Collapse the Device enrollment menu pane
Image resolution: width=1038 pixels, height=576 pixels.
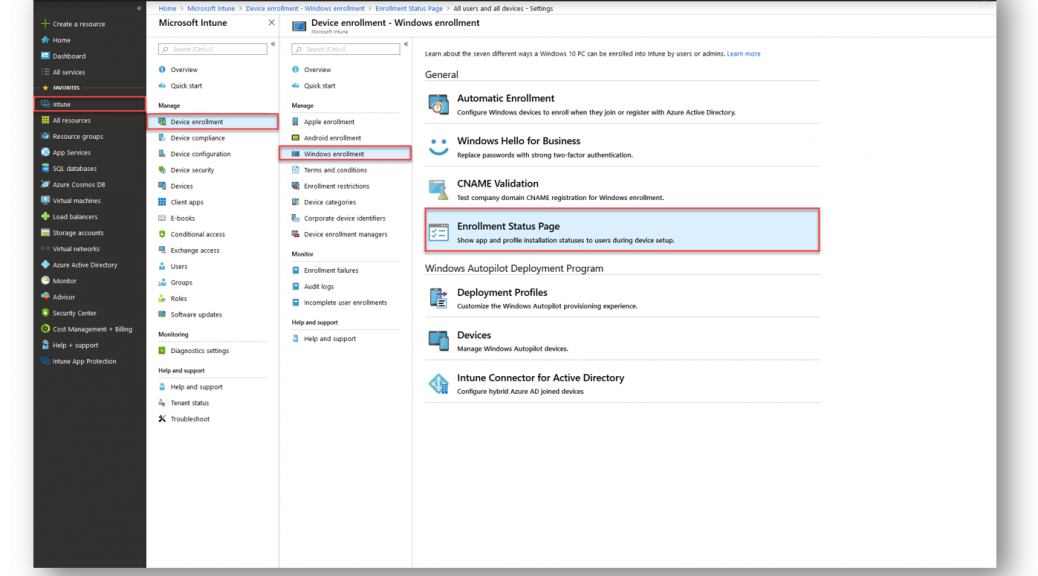[x=406, y=44]
